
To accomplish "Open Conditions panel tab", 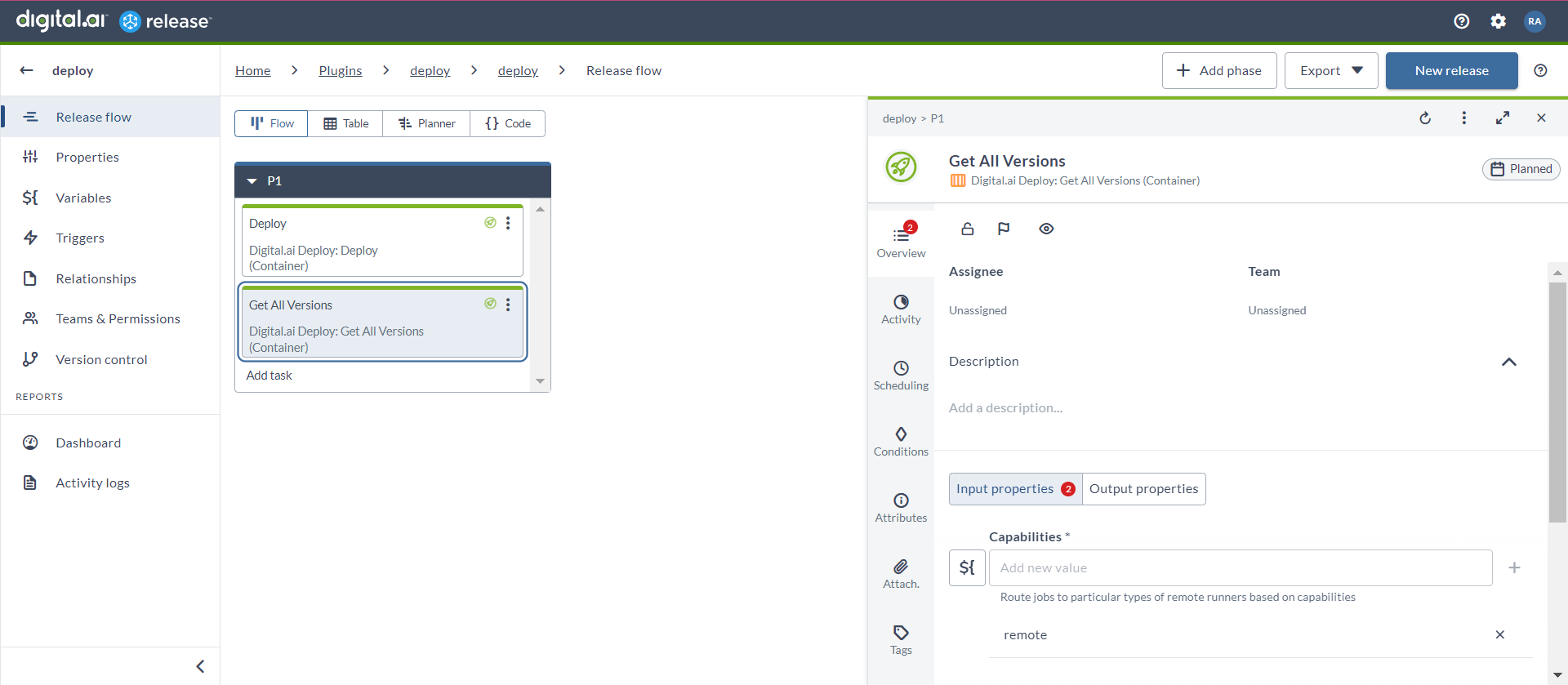I will (x=901, y=442).
